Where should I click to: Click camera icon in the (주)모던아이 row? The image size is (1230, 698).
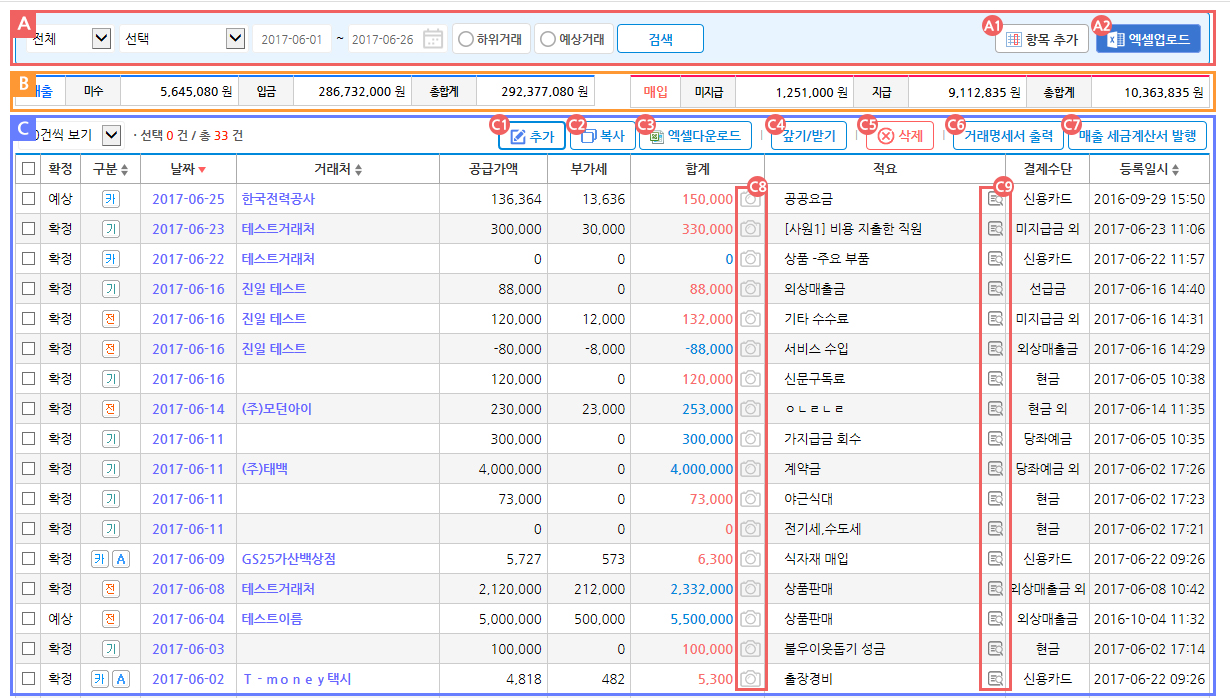pyautogui.click(x=751, y=409)
